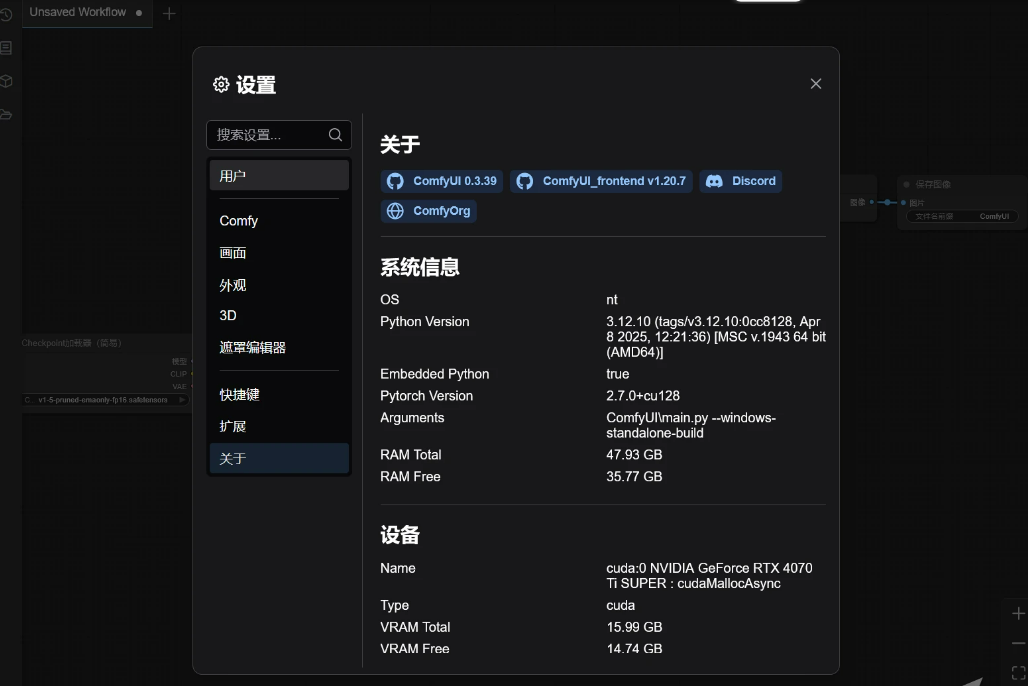Open the 外观 settings category
Viewport: 1028px width, 686px height.
tap(279, 285)
